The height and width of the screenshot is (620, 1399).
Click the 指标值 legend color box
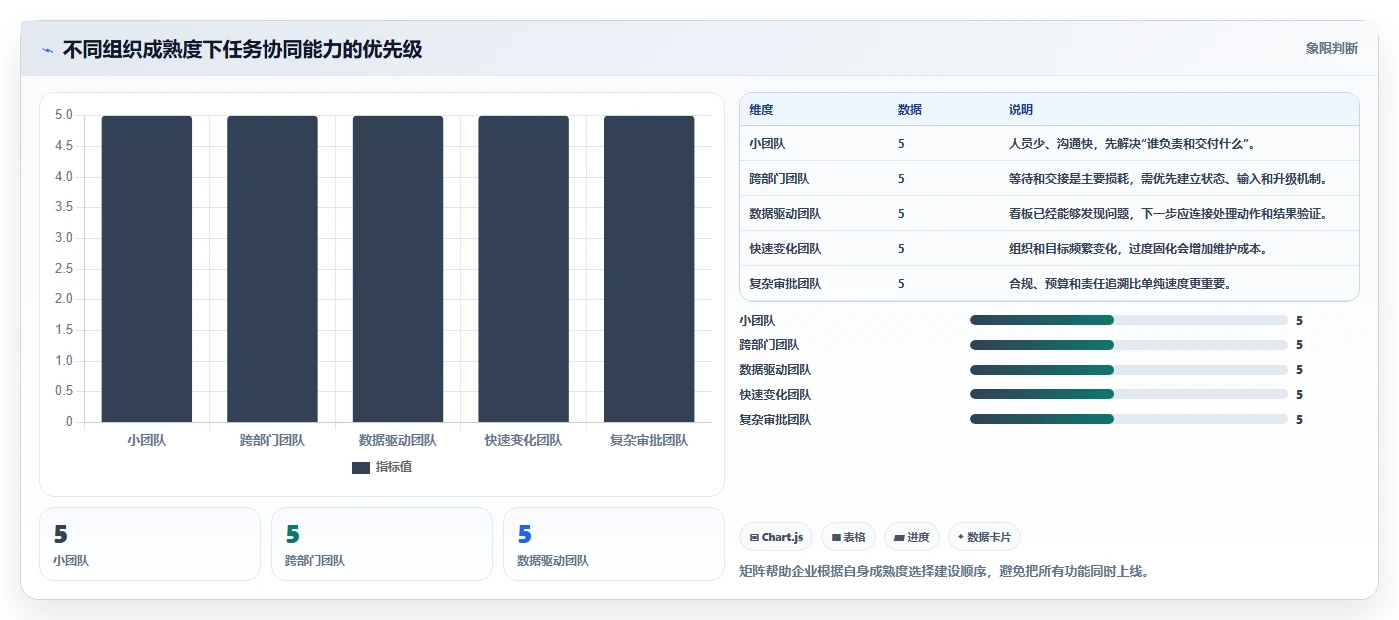[361, 467]
